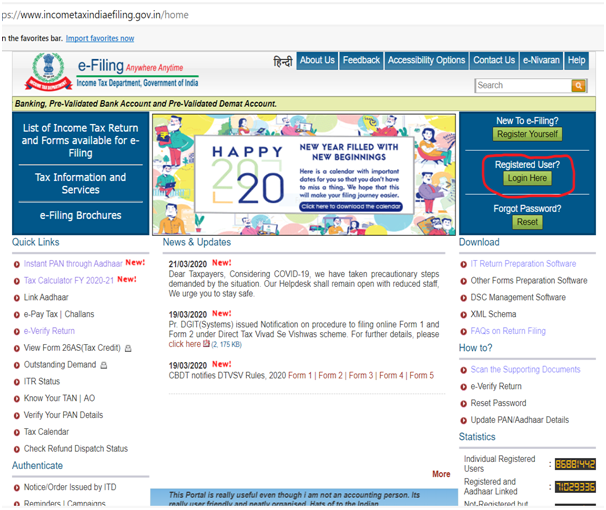Image resolution: width=606 pixels, height=510 pixels.
Task: Open the e-Nivaran menu
Action: 541,61
